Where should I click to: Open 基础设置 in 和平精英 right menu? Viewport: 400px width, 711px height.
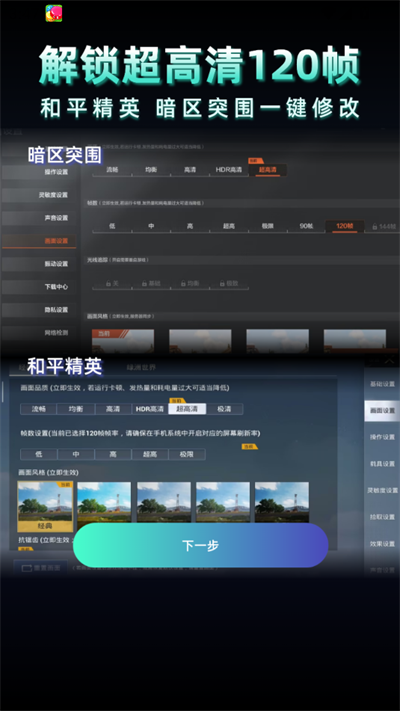pyautogui.click(x=382, y=384)
